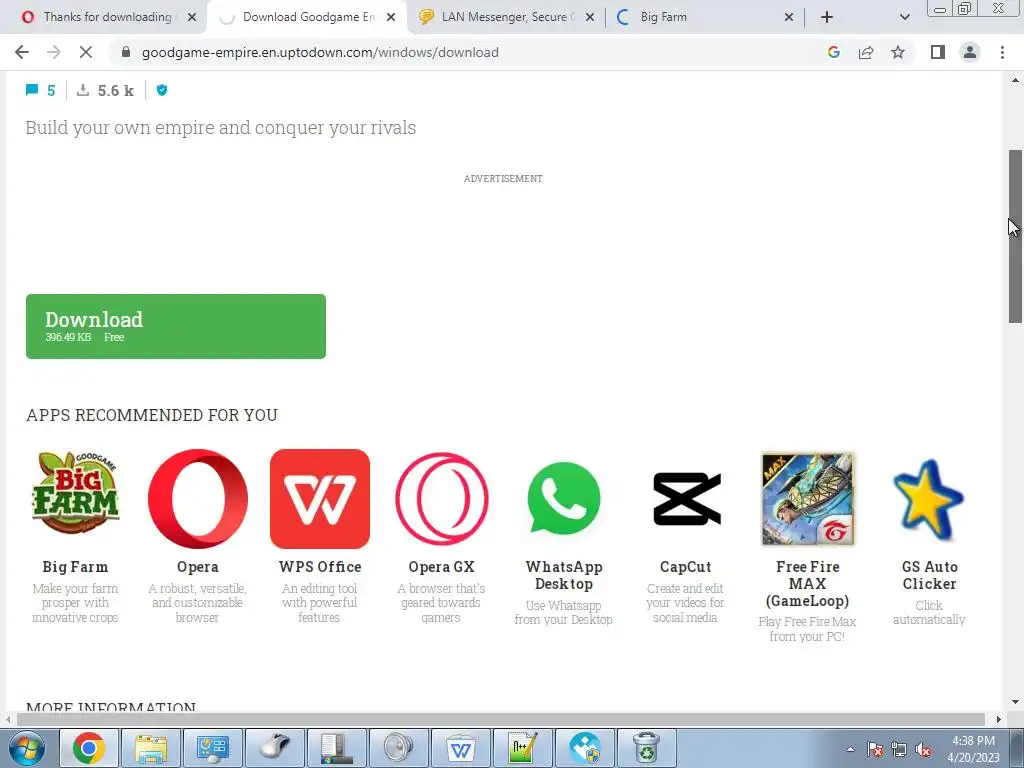Open the WPS Office app icon
The image size is (1024, 768).
click(x=319, y=498)
